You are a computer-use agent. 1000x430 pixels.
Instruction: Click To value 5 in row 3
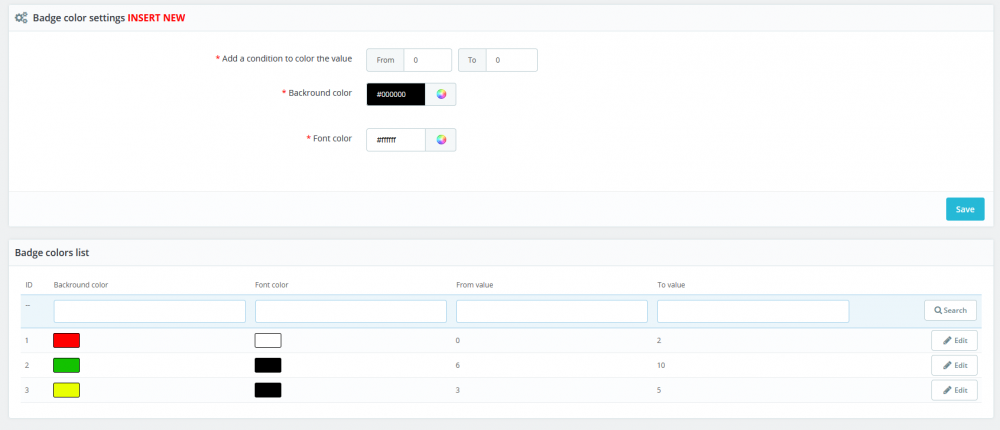[x=659, y=390]
